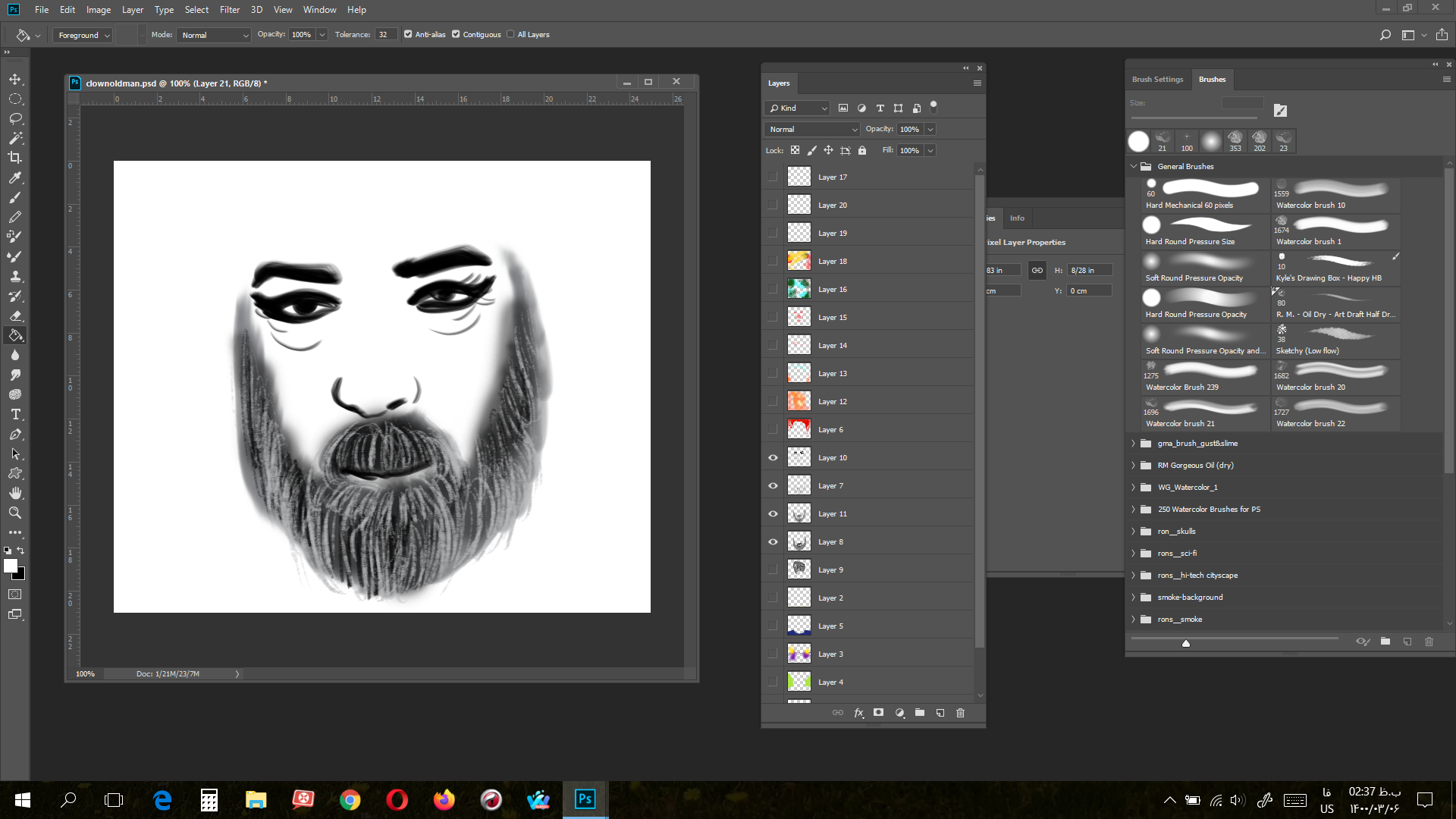
Task: Select the Horizontal Type tool
Action: 15,414
